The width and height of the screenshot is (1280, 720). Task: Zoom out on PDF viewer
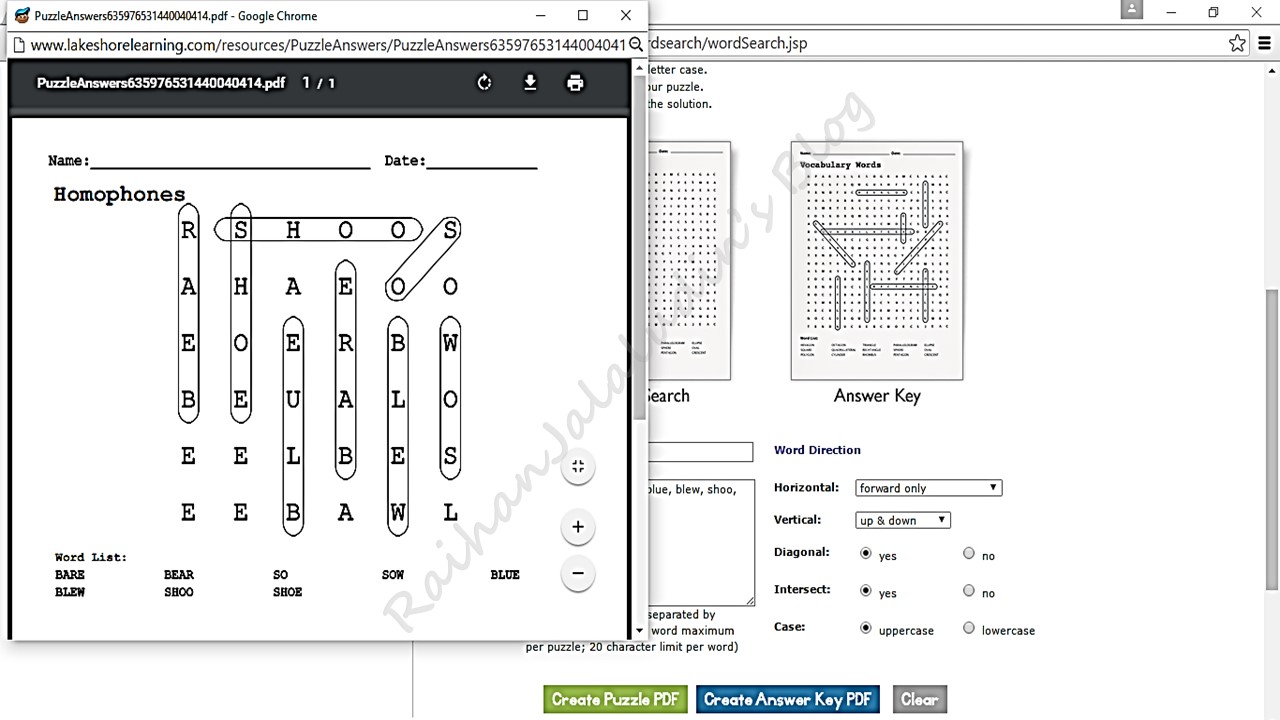click(x=578, y=573)
